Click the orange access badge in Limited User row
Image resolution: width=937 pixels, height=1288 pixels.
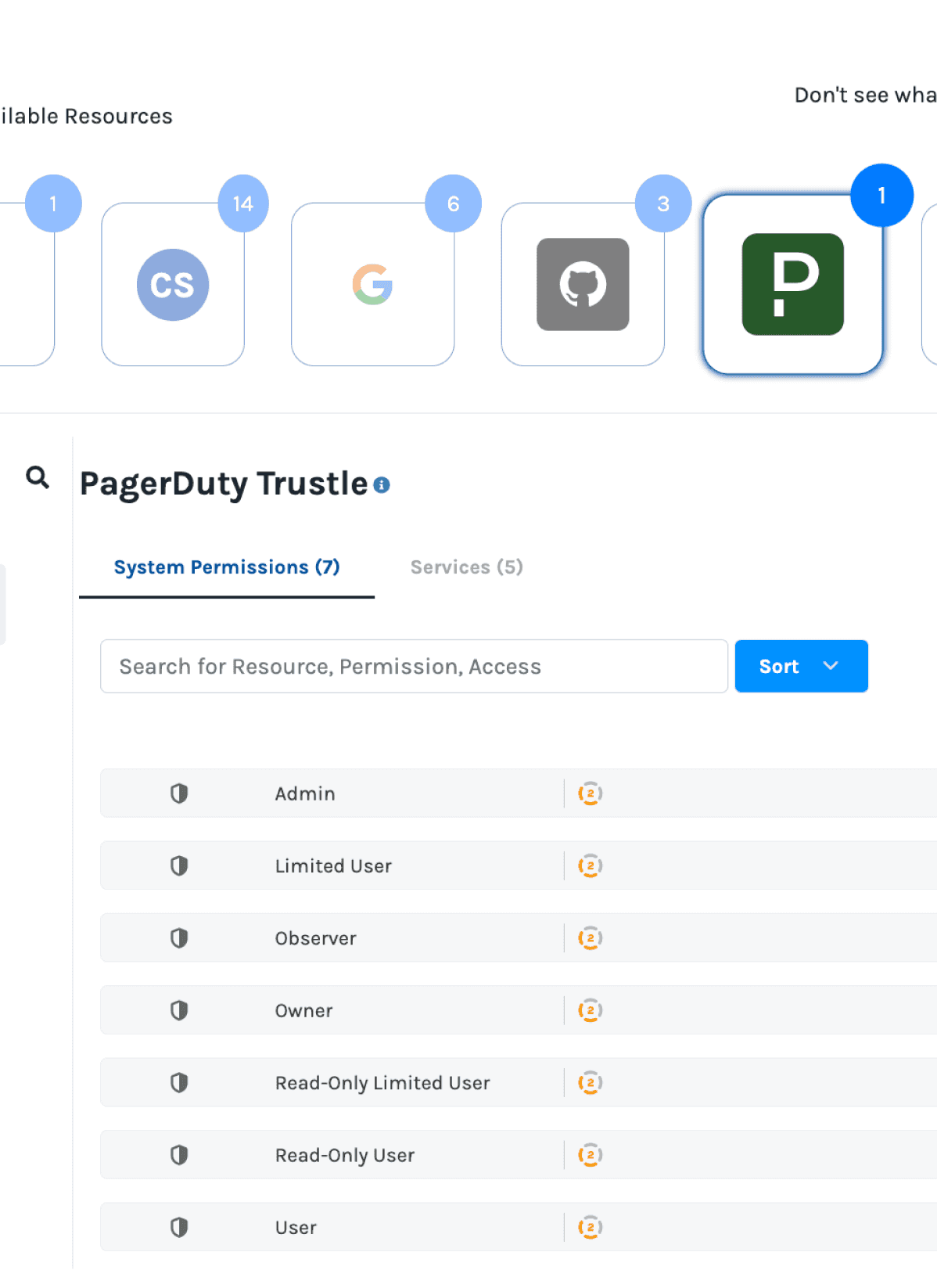(590, 865)
